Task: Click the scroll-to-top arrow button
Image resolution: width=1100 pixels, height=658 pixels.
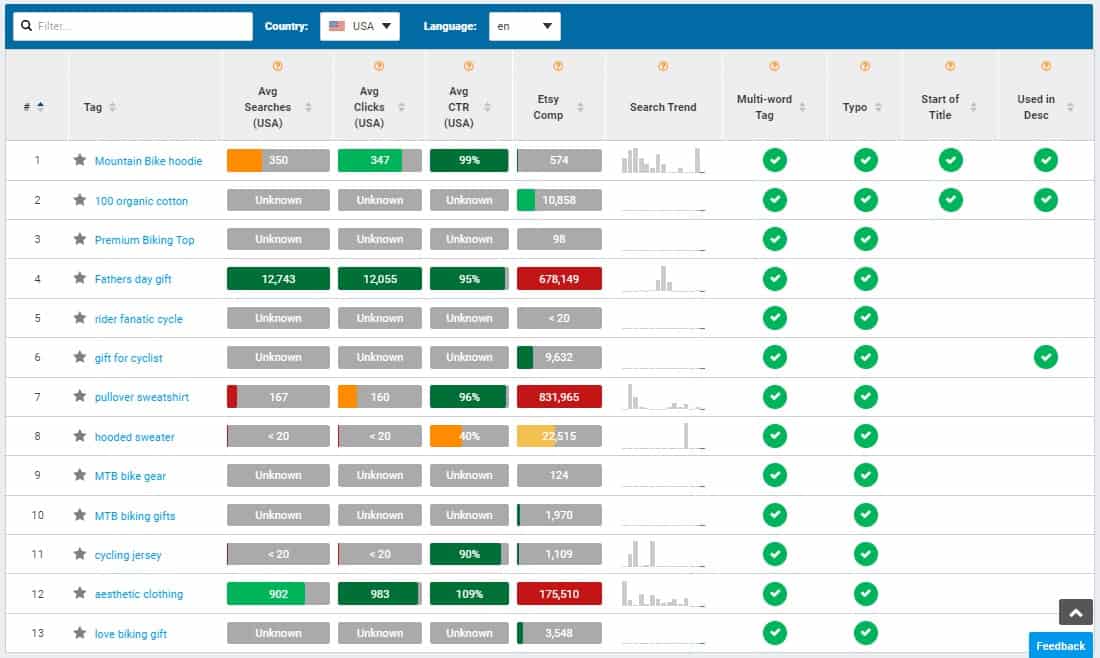Action: point(1075,613)
